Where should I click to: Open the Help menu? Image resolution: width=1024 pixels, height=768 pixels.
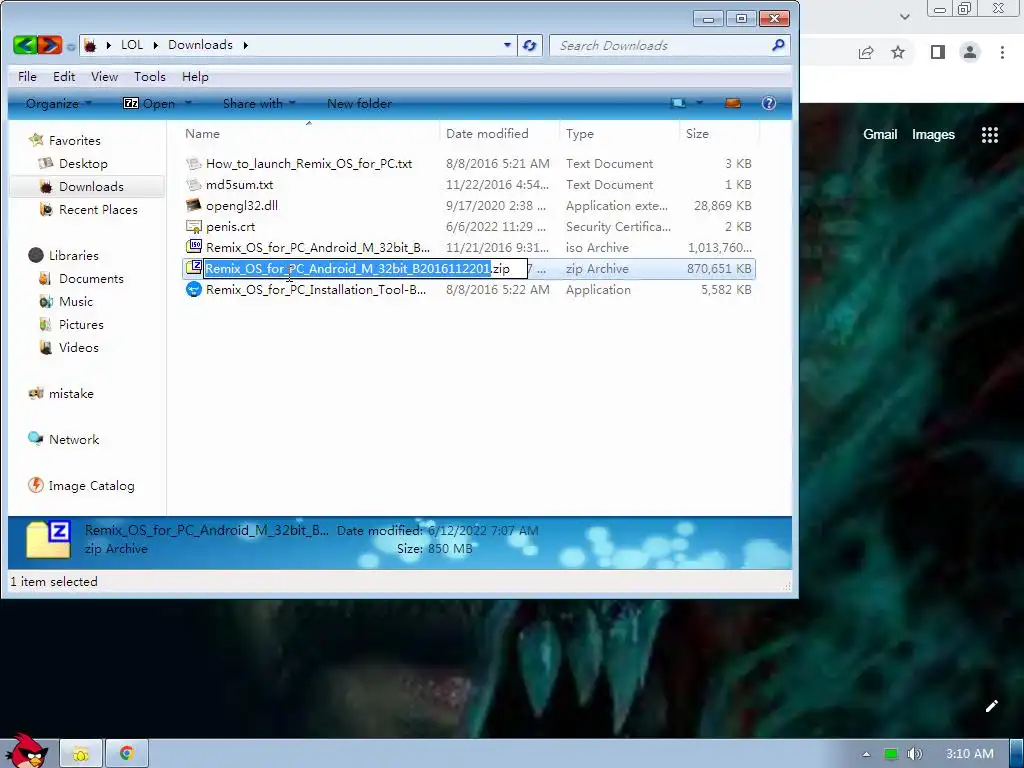pos(195,76)
